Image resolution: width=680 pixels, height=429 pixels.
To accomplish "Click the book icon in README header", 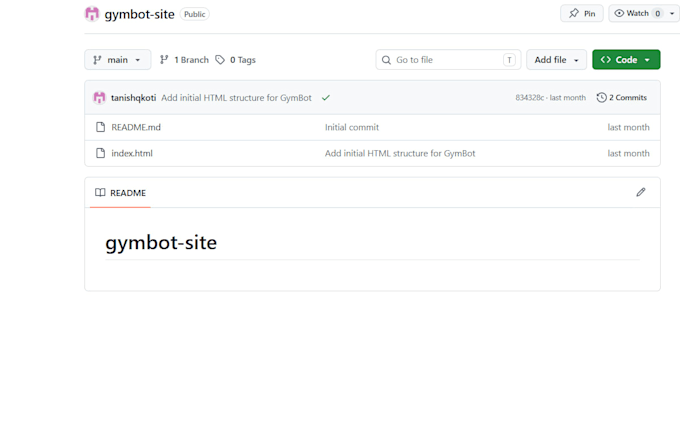I will tap(100, 193).
